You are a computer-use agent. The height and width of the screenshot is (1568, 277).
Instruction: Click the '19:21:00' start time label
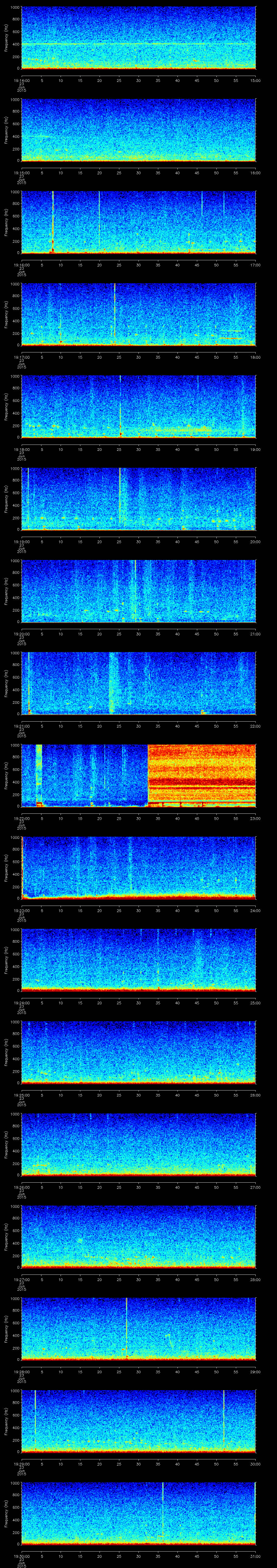pyautogui.click(x=21, y=726)
